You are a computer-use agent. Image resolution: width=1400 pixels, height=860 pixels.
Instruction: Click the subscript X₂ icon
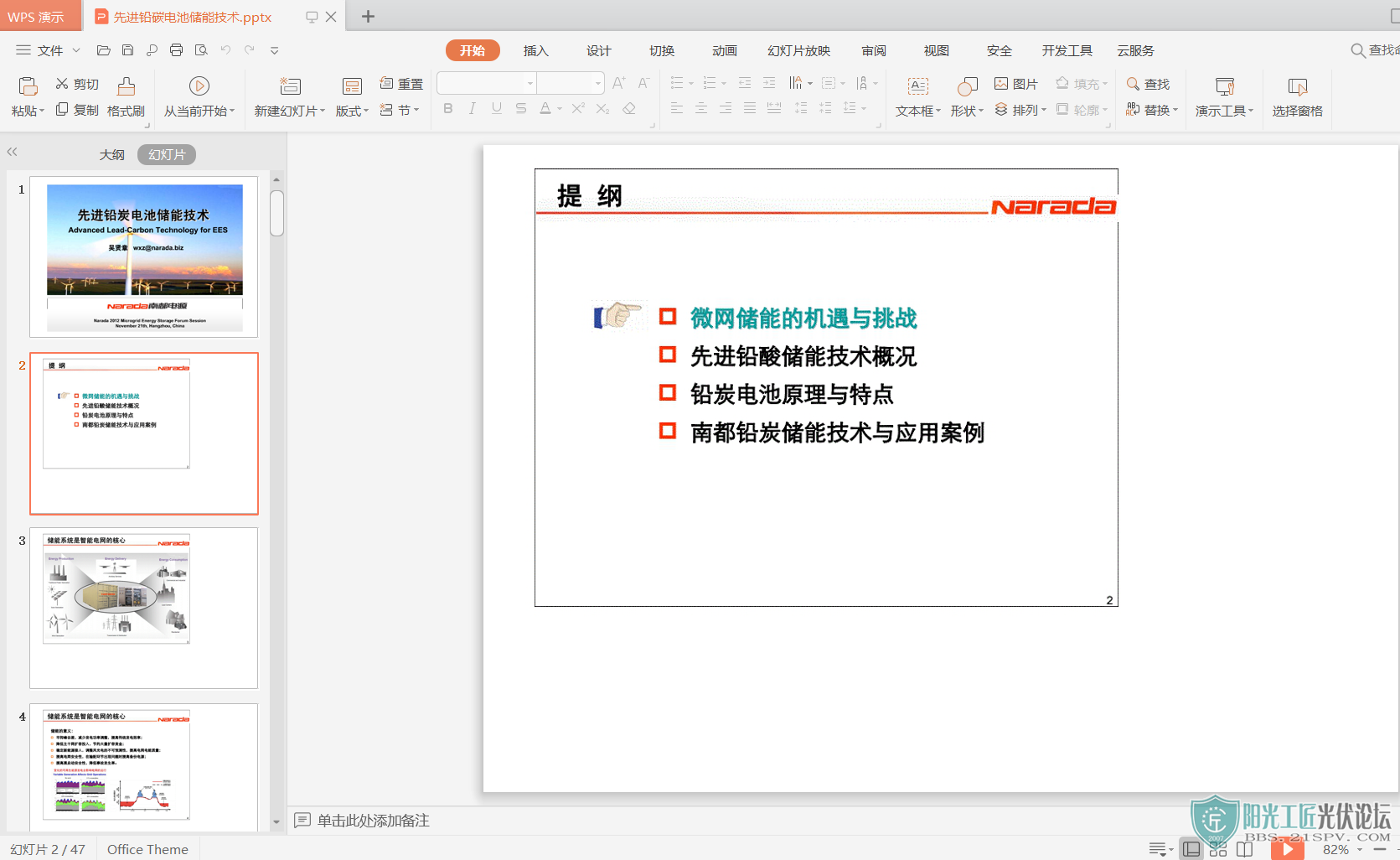(x=602, y=108)
